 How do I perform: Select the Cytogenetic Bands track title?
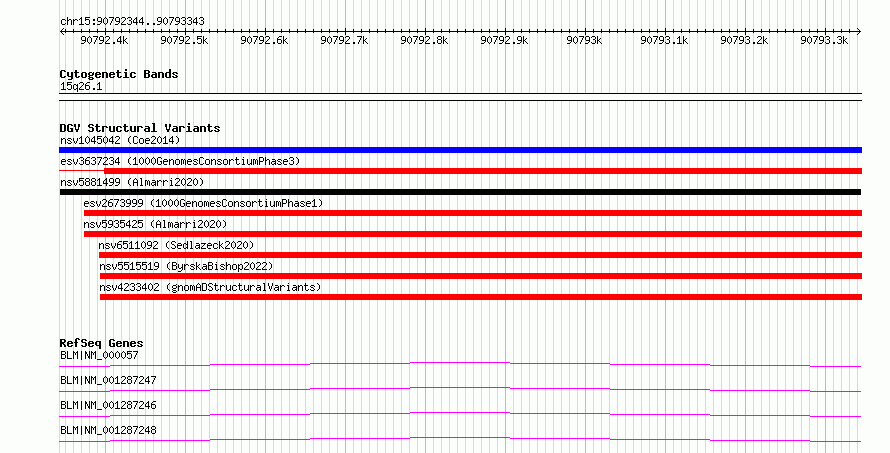click(x=119, y=74)
